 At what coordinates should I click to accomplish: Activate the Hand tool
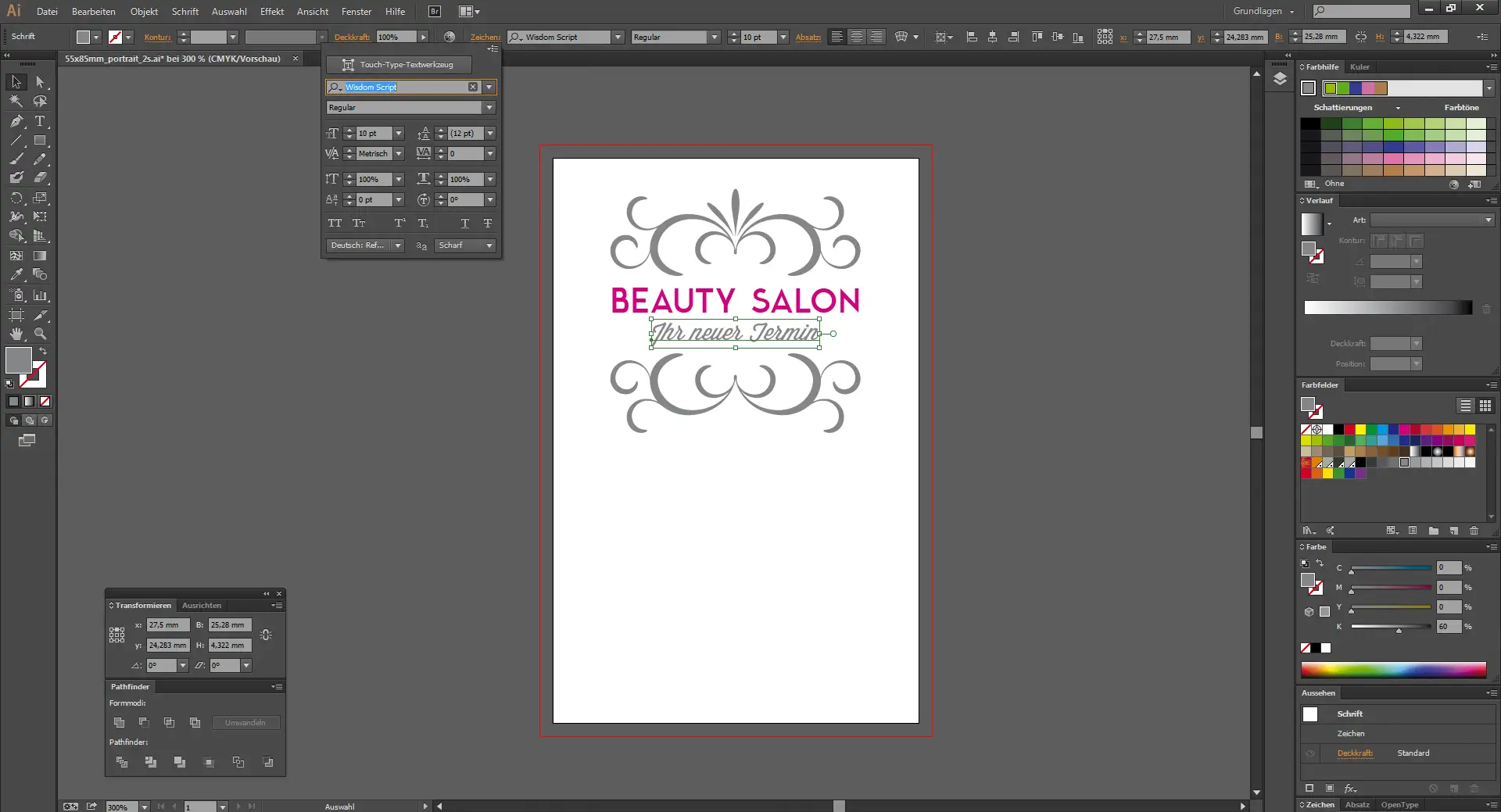[16, 334]
